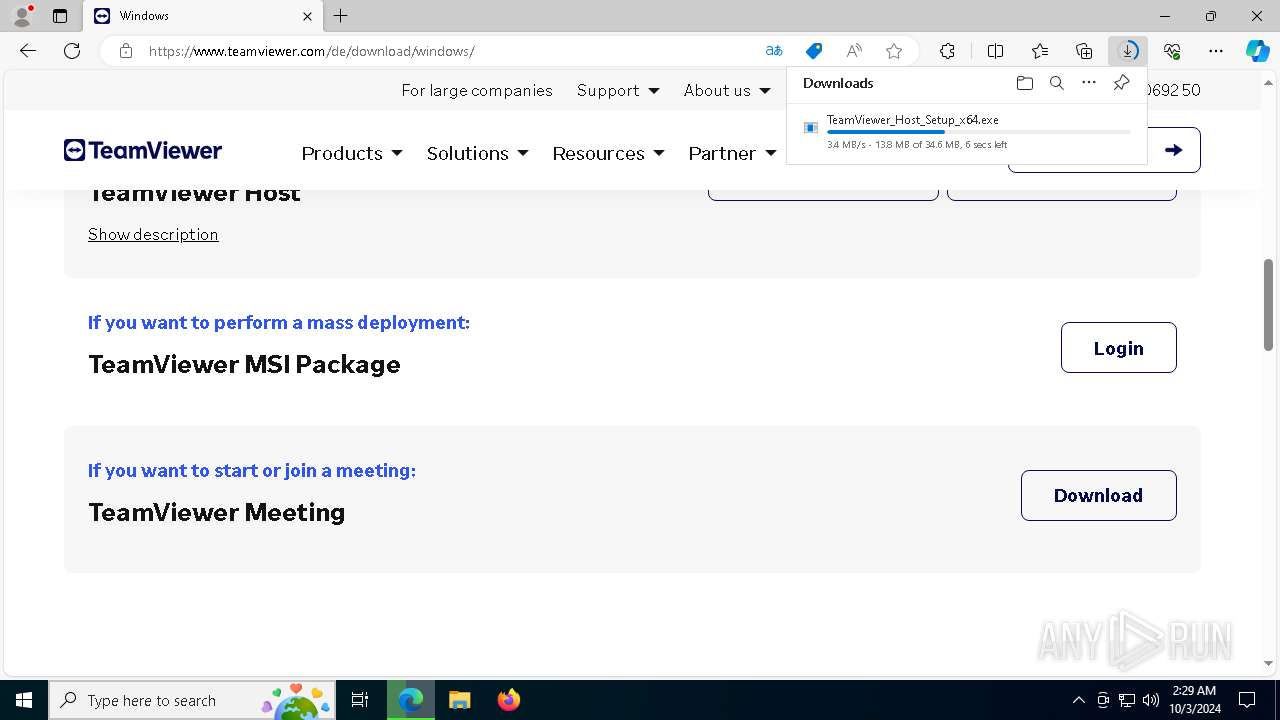Show hidden system tray icons
The width and height of the screenshot is (1280, 720).
point(1078,700)
